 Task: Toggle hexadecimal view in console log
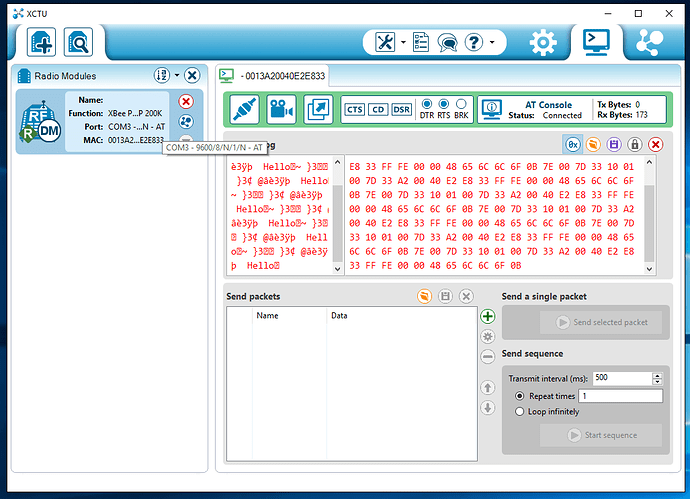coord(573,144)
